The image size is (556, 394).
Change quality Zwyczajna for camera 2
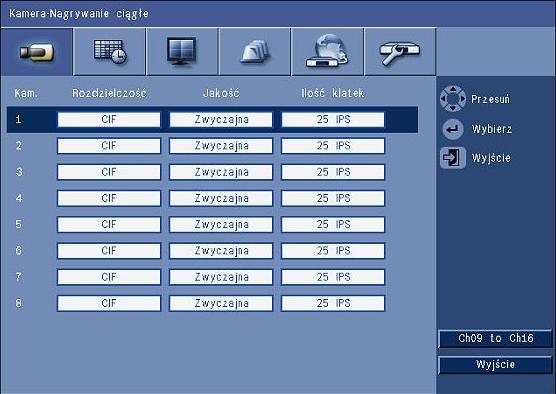pos(221,146)
